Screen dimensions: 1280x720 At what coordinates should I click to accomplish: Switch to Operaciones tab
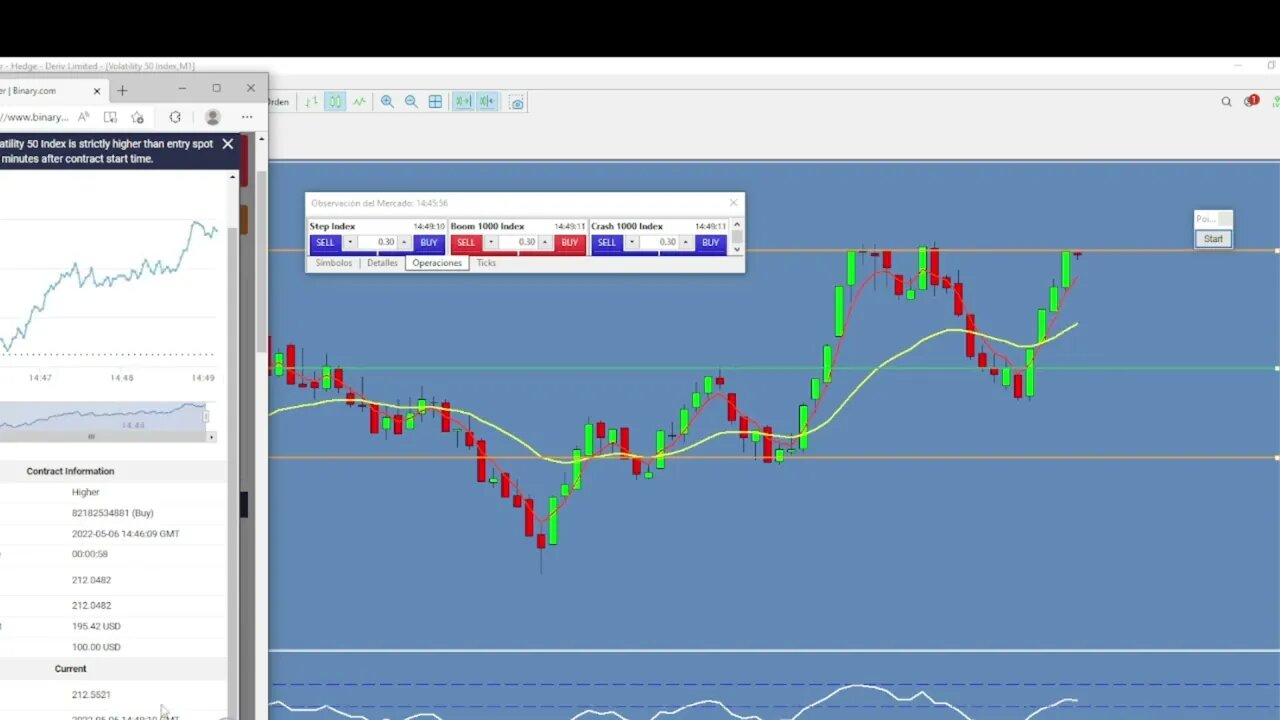437,263
